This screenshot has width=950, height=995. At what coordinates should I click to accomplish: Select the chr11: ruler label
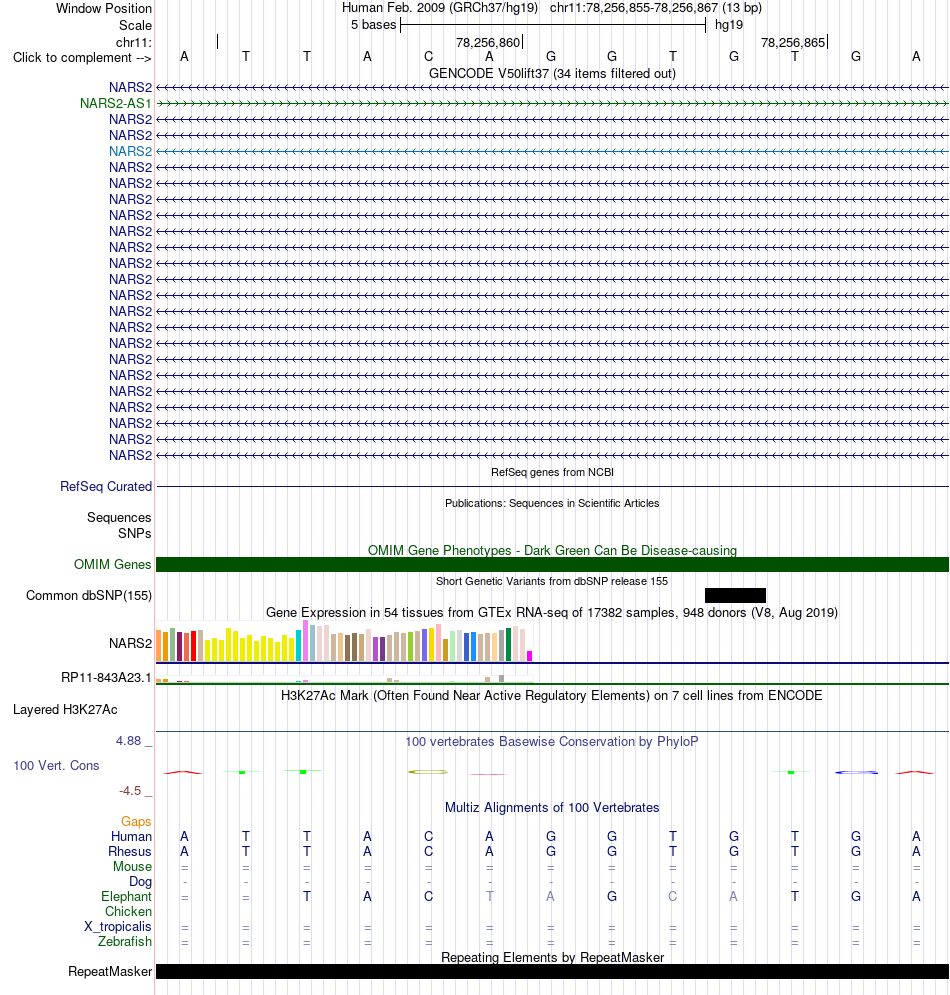tap(133, 43)
